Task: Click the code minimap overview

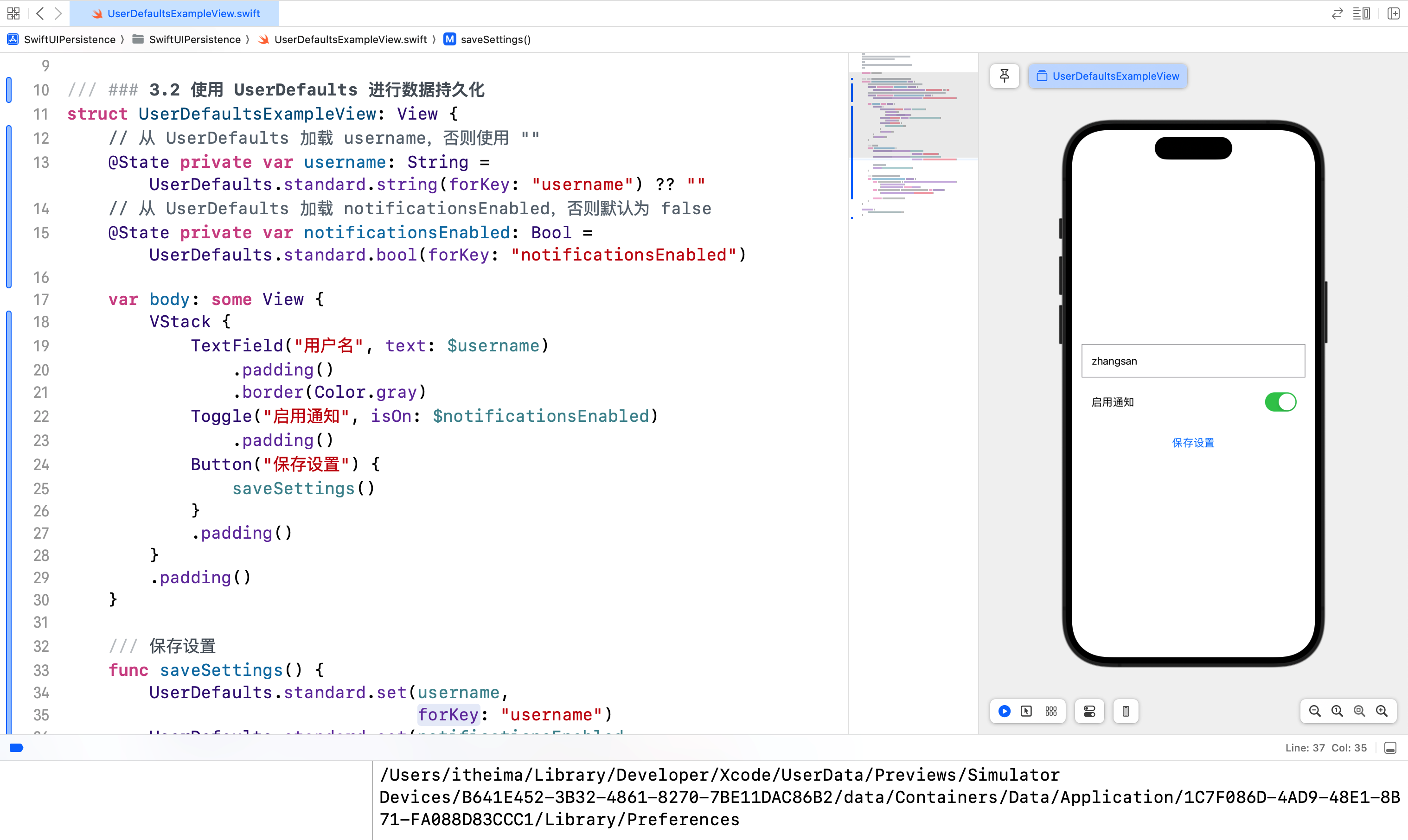Action: [x=913, y=135]
